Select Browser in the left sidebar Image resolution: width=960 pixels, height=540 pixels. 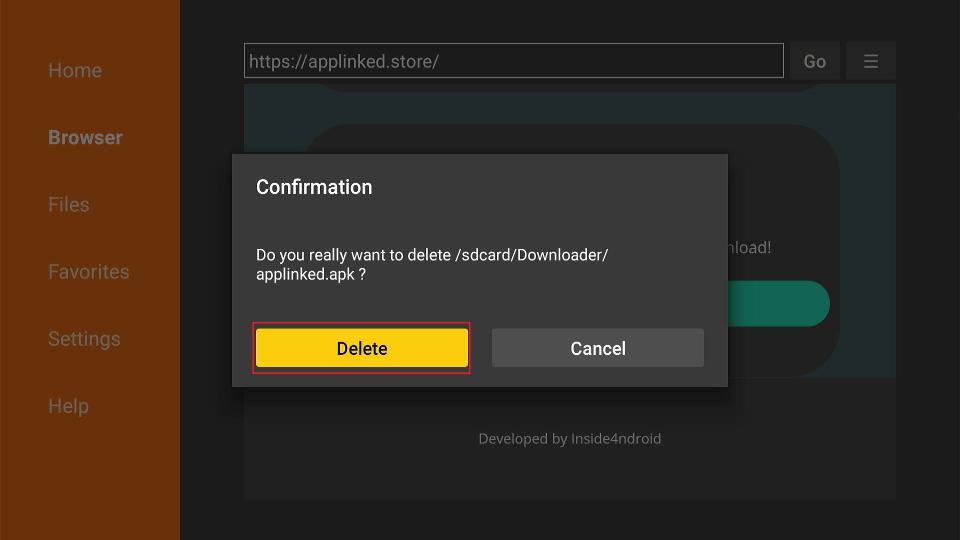[x=85, y=137]
